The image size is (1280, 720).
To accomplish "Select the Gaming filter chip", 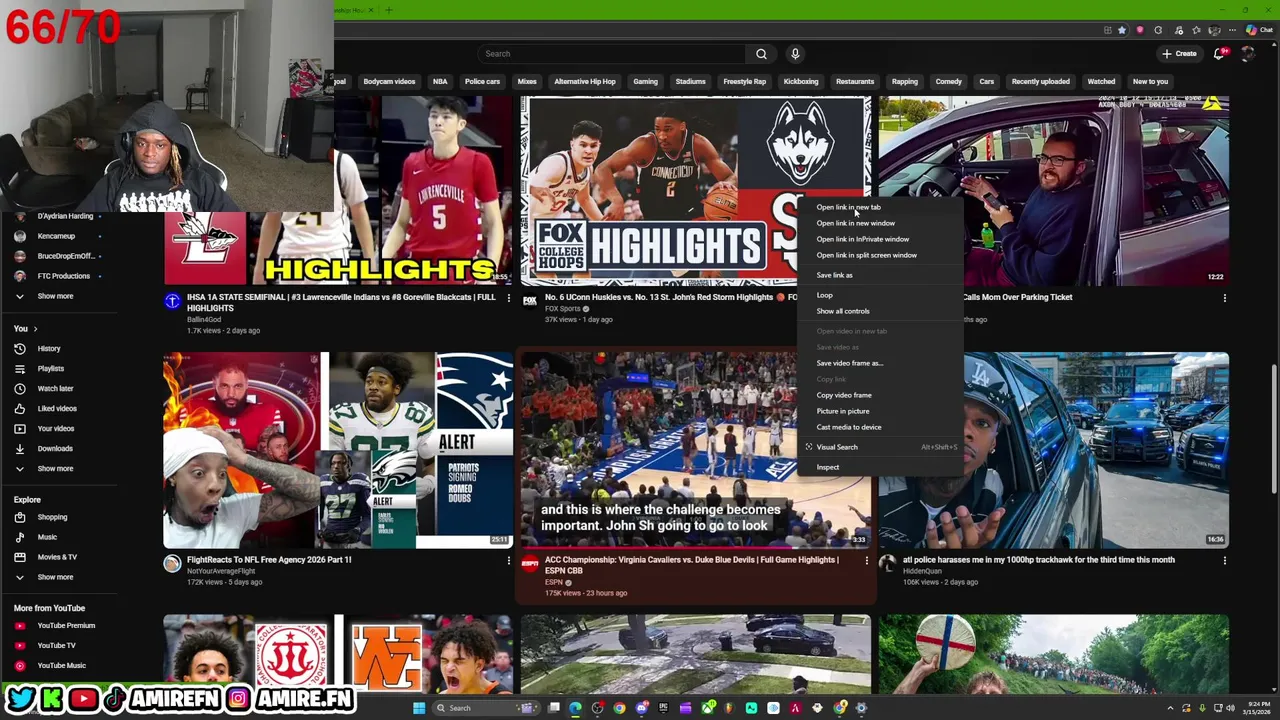I will coord(645,82).
